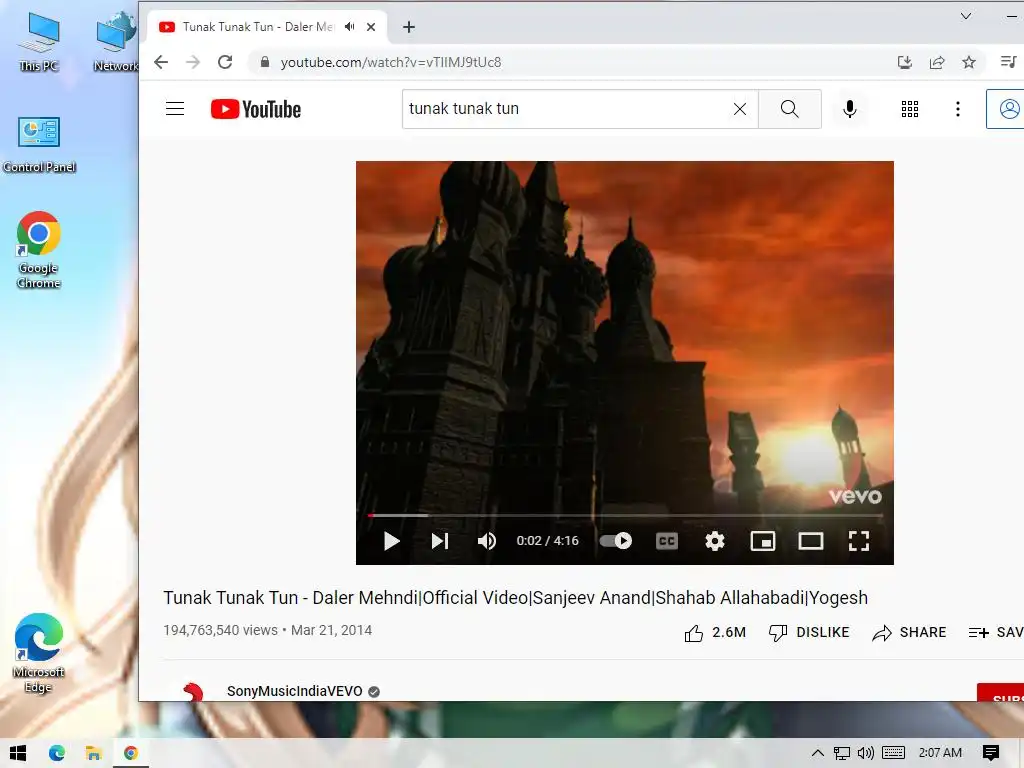
Task: View site info via lock icon
Action: tap(264, 62)
